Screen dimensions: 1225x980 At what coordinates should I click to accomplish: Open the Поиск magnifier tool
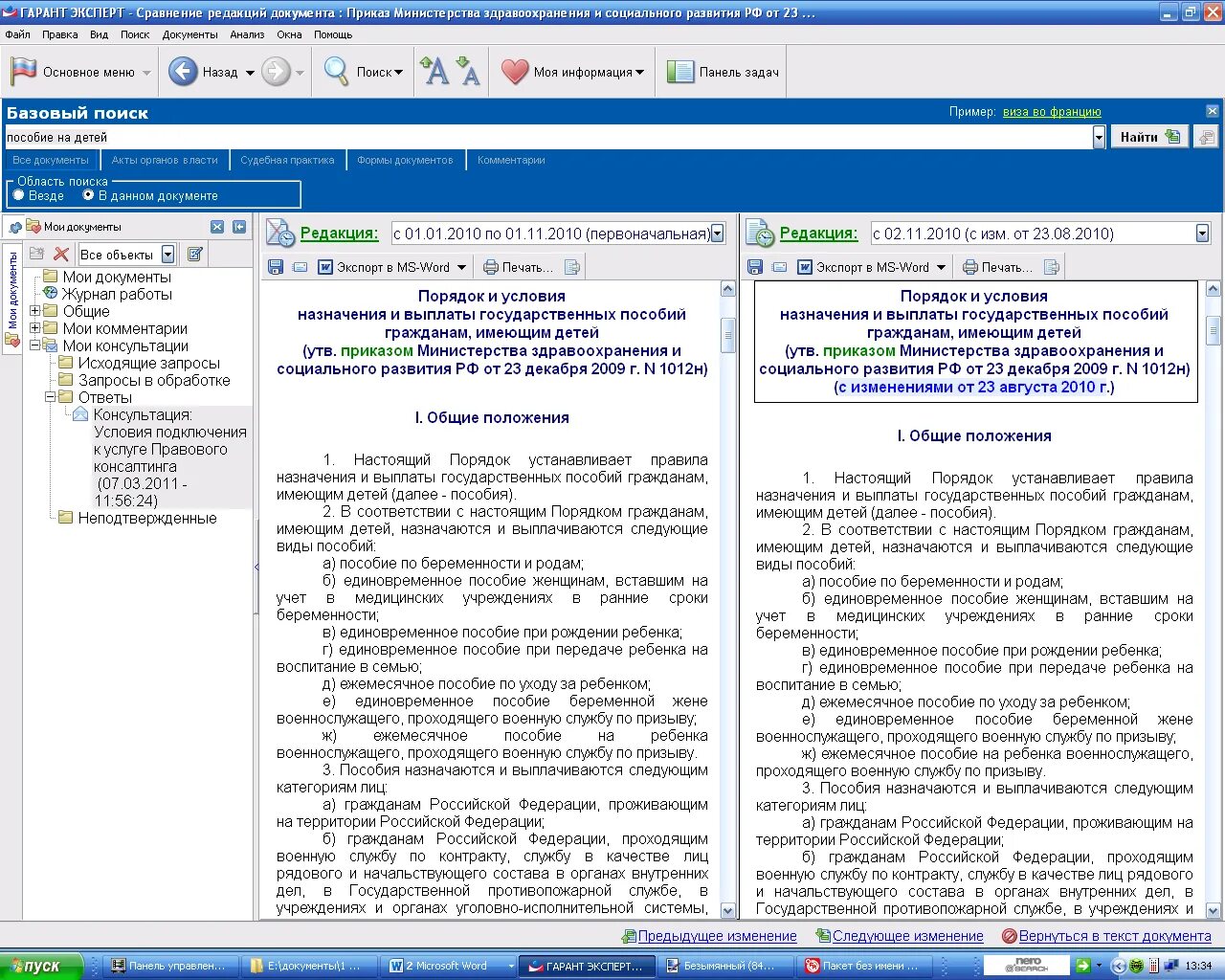pyautogui.click(x=336, y=72)
